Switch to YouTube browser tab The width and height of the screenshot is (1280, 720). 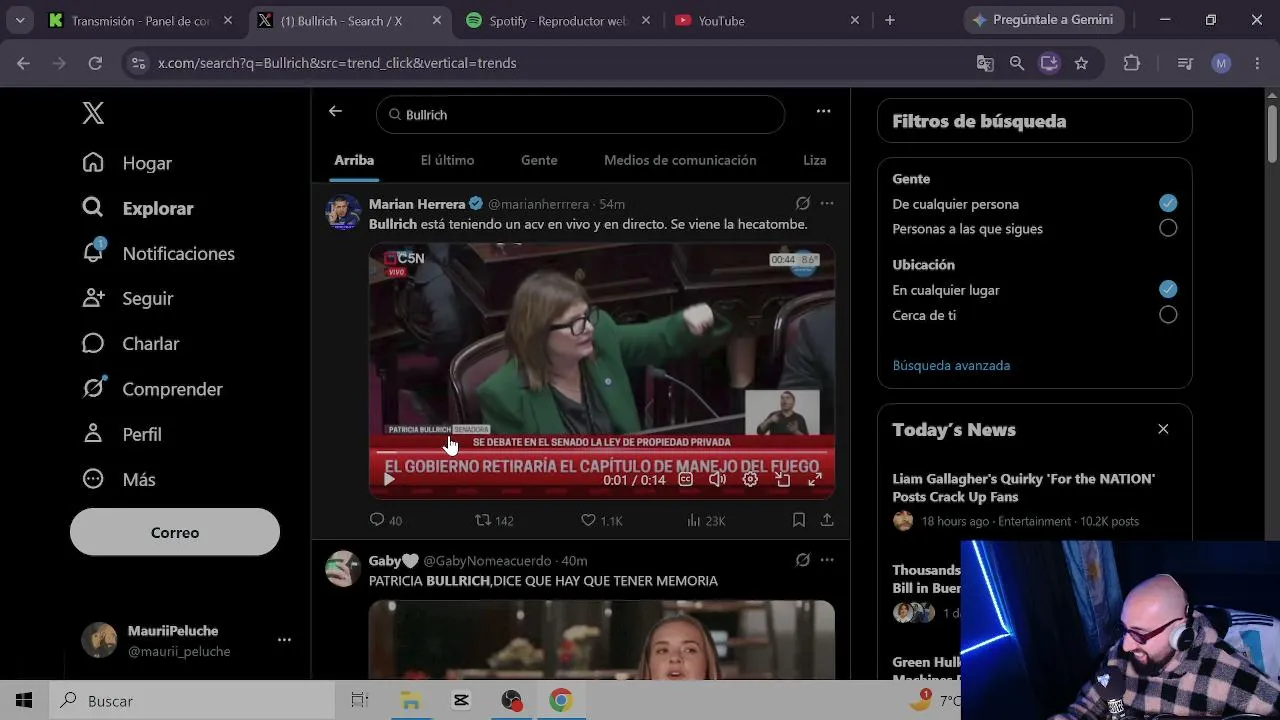pos(767,20)
